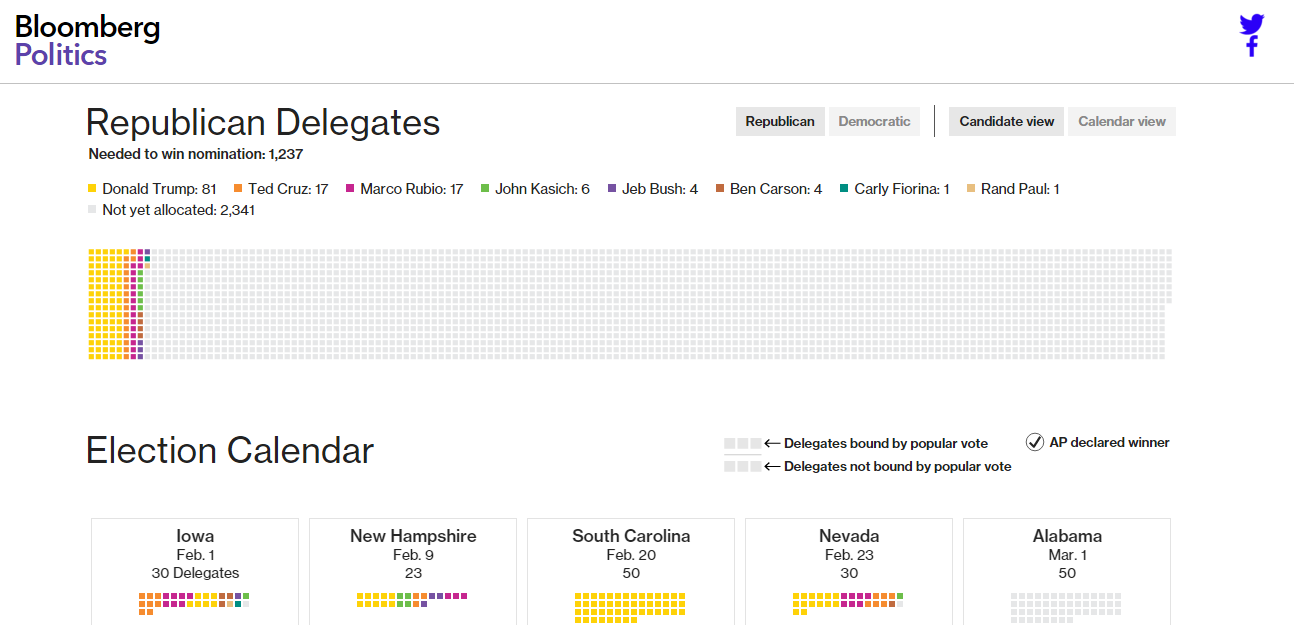
Task: Click the 'Ben Carson: 4' legend label
Action: click(x=776, y=189)
